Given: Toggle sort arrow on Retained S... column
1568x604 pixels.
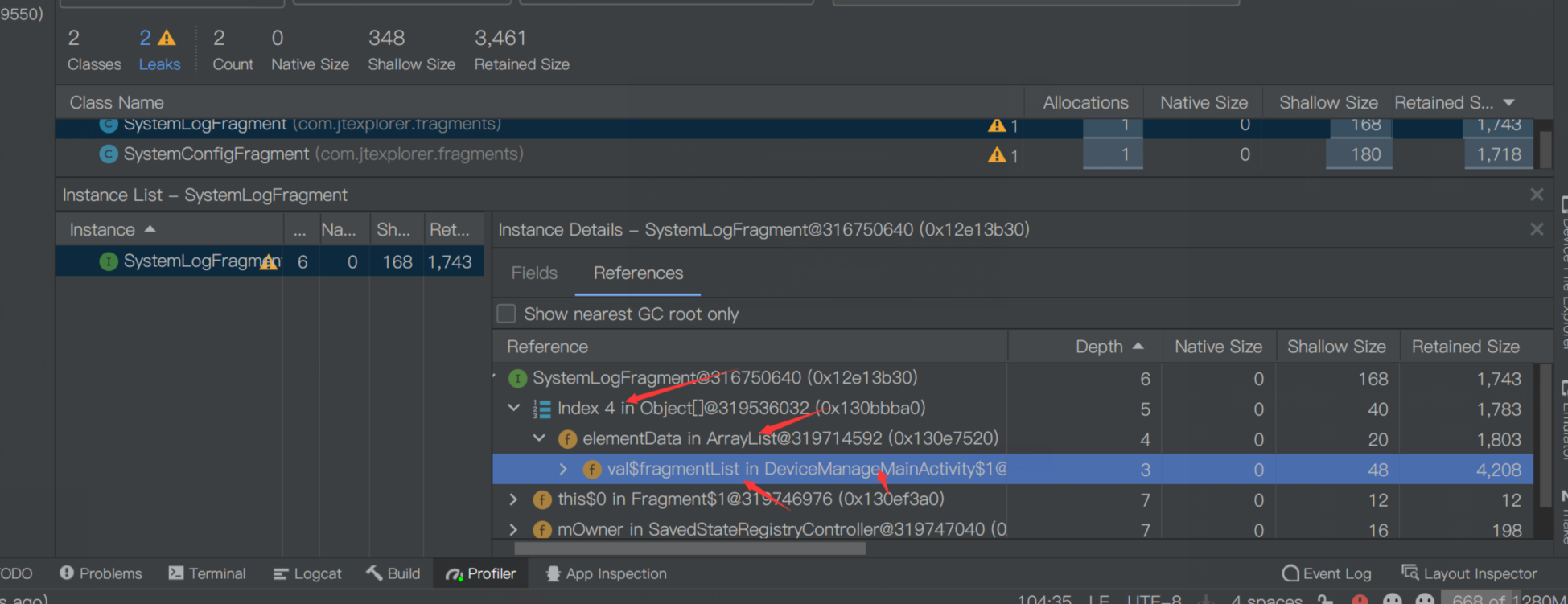Looking at the screenshot, I should pyautogui.click(x=1509, y=103).
